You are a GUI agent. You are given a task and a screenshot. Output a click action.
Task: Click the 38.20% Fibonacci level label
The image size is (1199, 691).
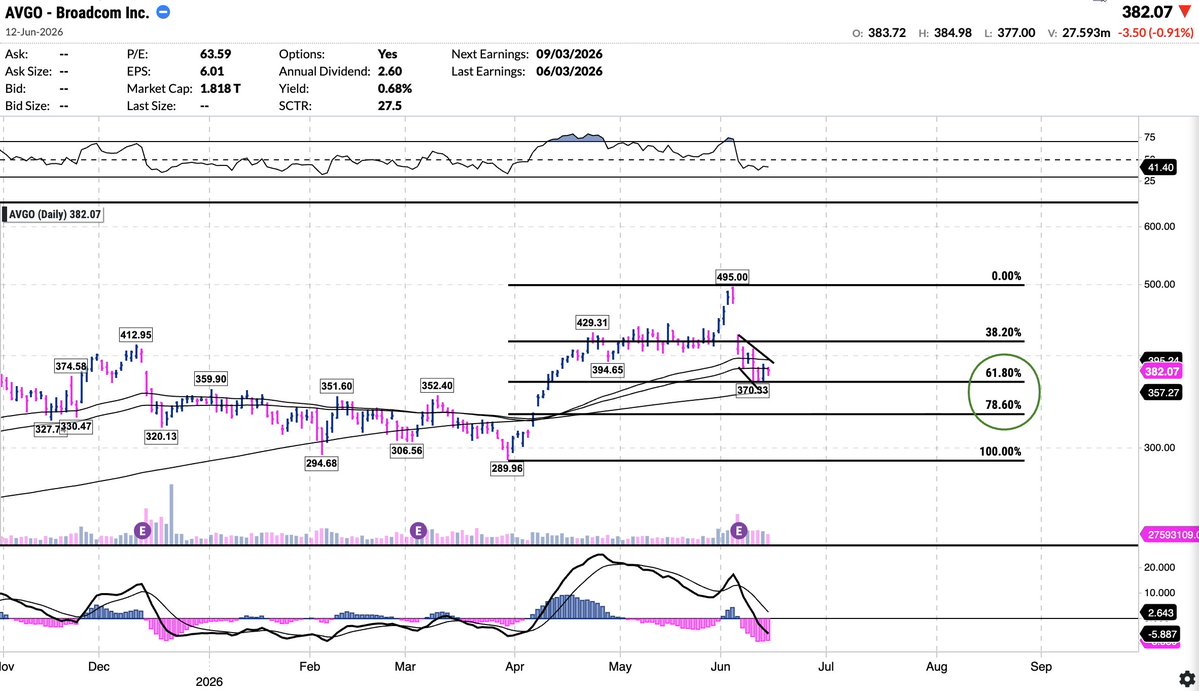click(1003, 333)
